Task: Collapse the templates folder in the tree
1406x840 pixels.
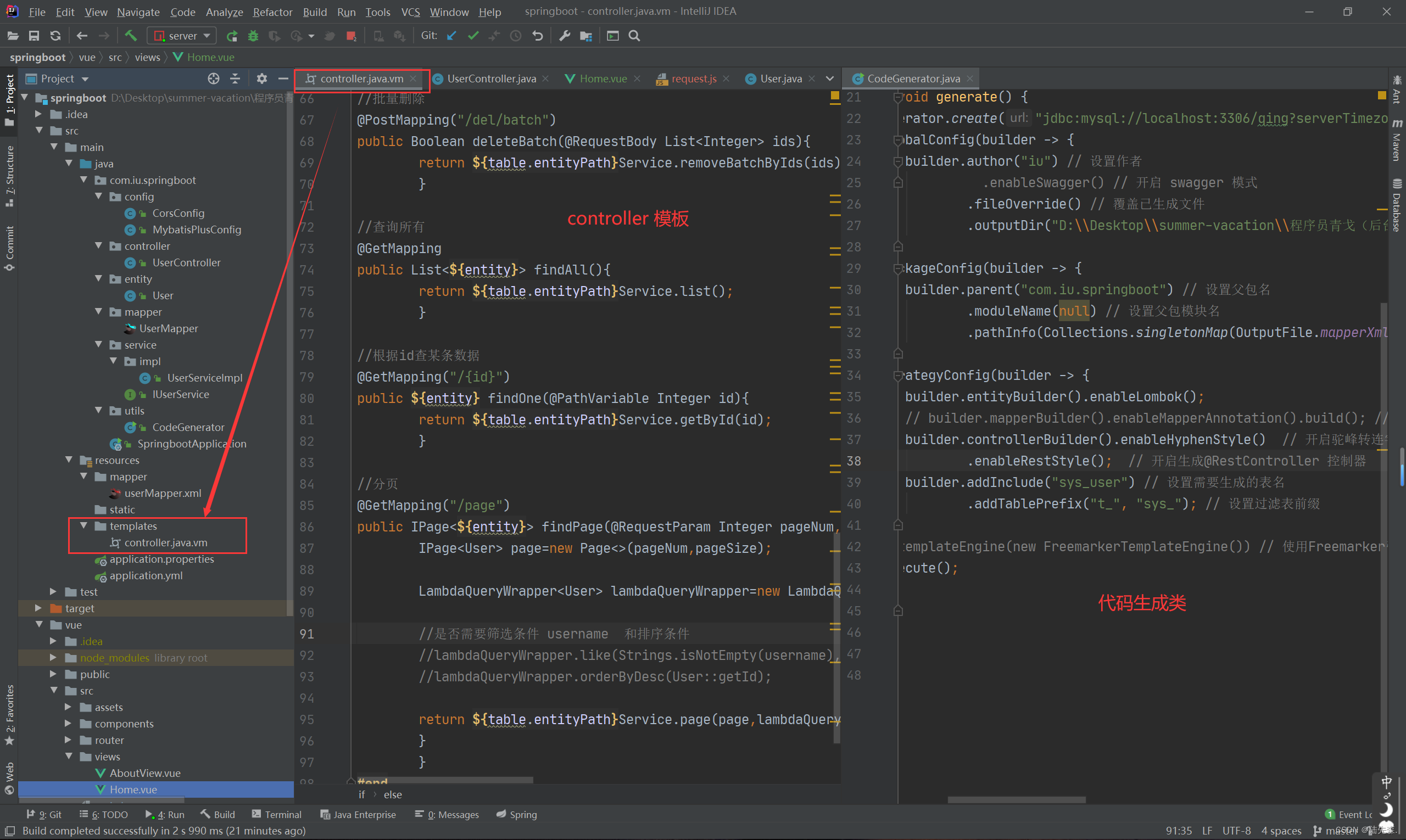Action: (84, 526)
